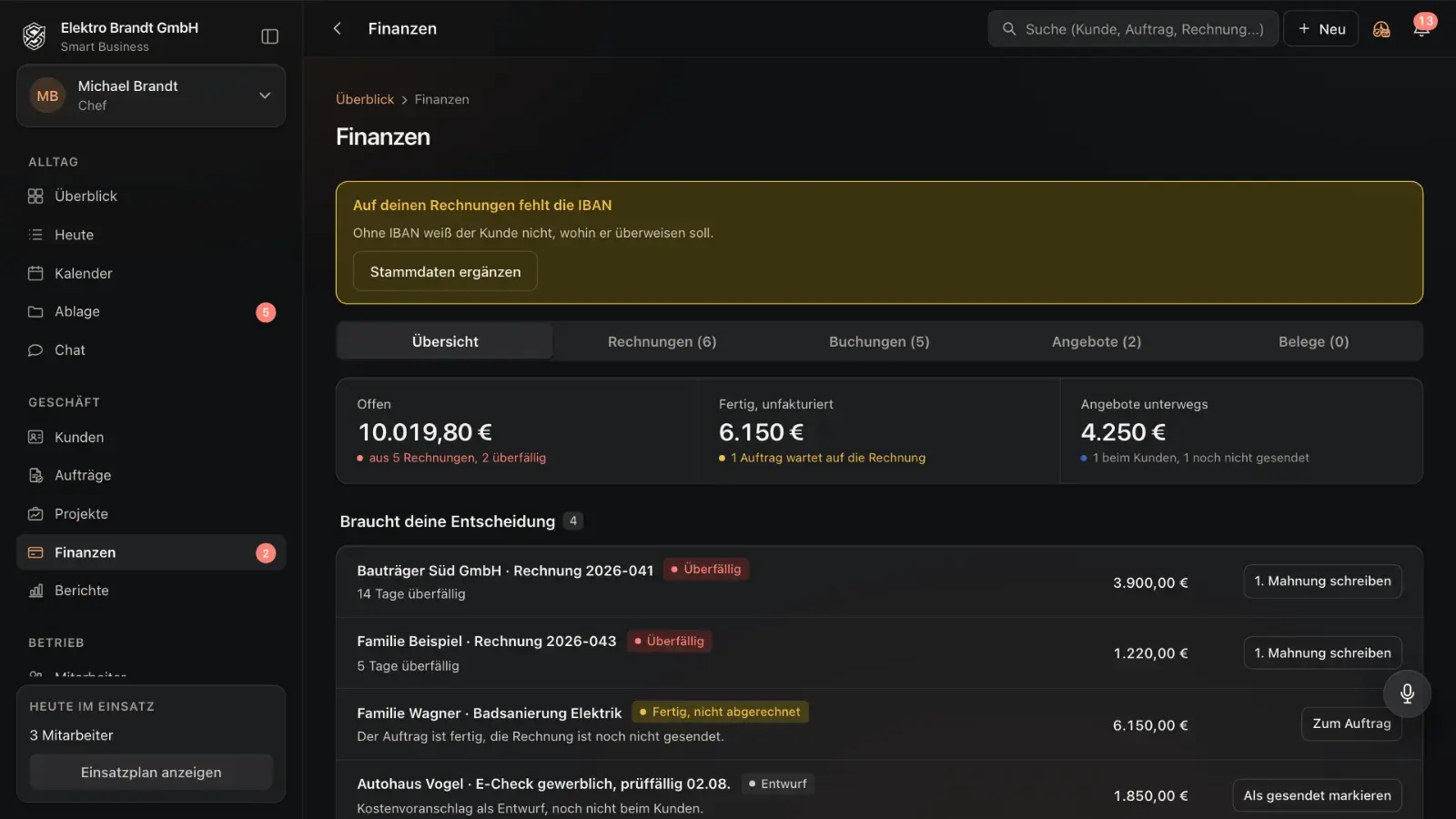
Task: Click the Angebote unterwegs 4.250 € amount
Action: tap(1123, 432)
